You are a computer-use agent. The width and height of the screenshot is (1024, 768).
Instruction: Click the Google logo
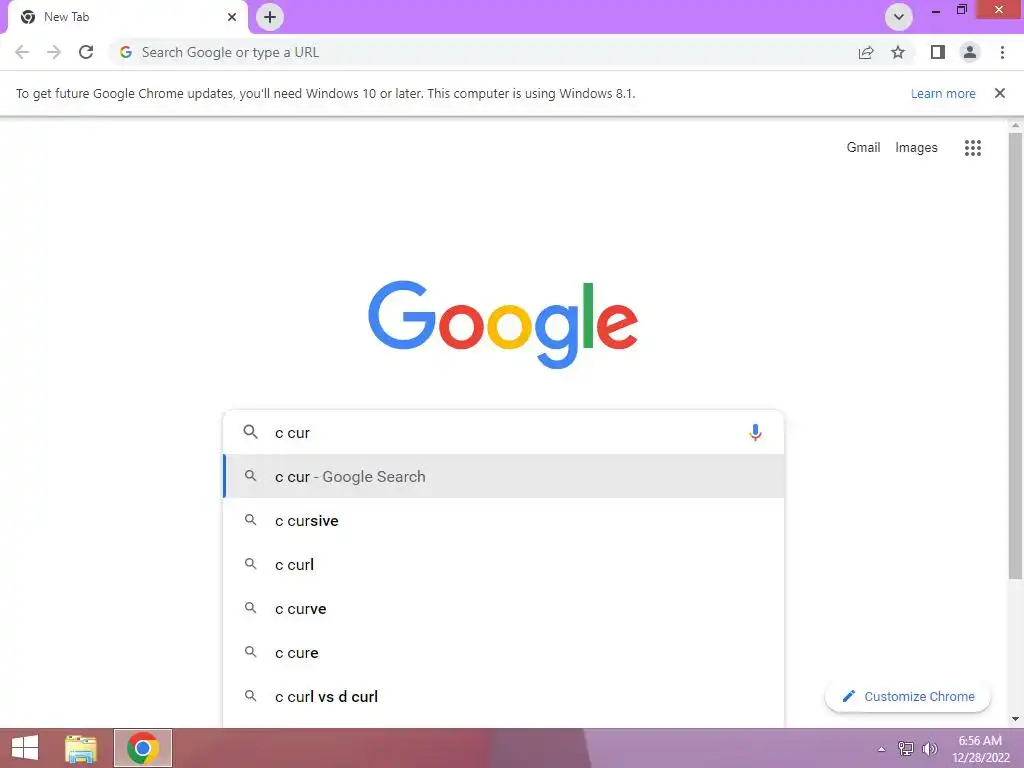pyautogui.click(x=503, y=324)
